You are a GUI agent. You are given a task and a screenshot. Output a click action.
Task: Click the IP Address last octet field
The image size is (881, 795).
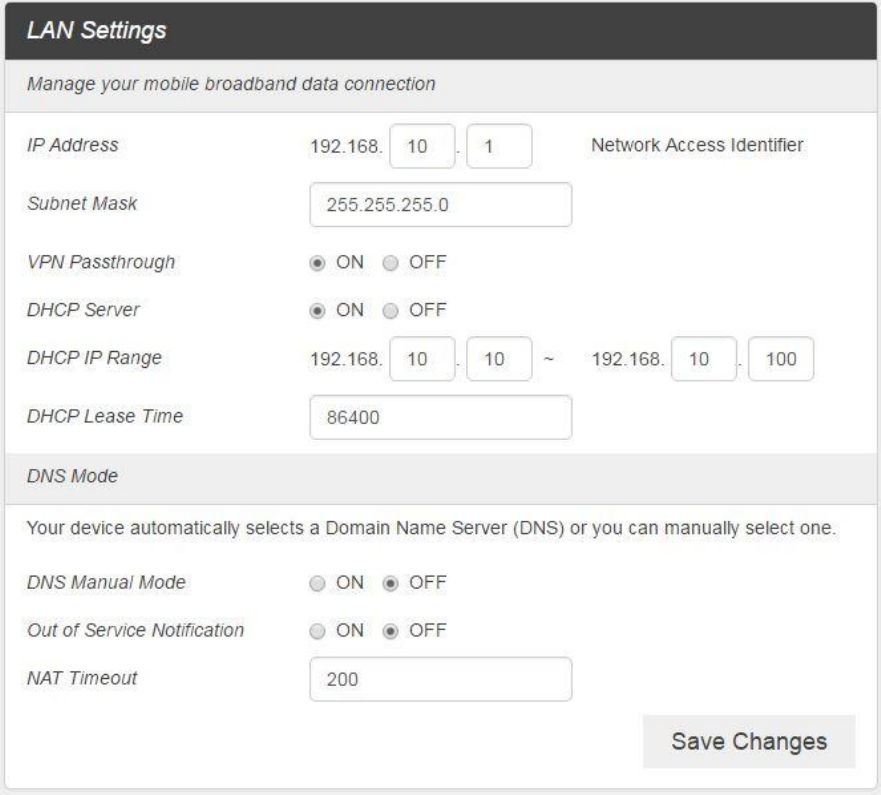499,146
